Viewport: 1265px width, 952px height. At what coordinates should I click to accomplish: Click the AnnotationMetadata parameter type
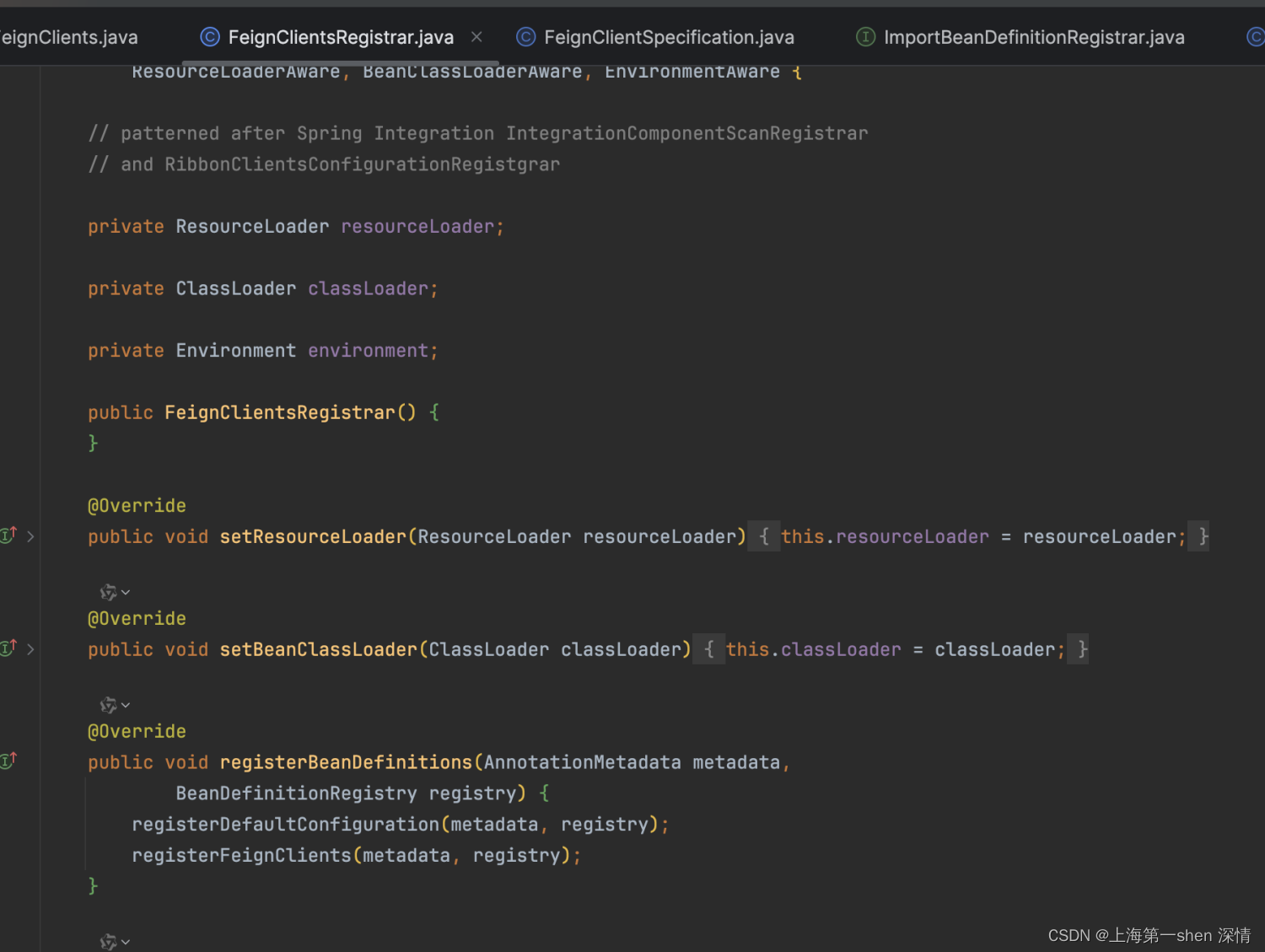click(582, 762)
